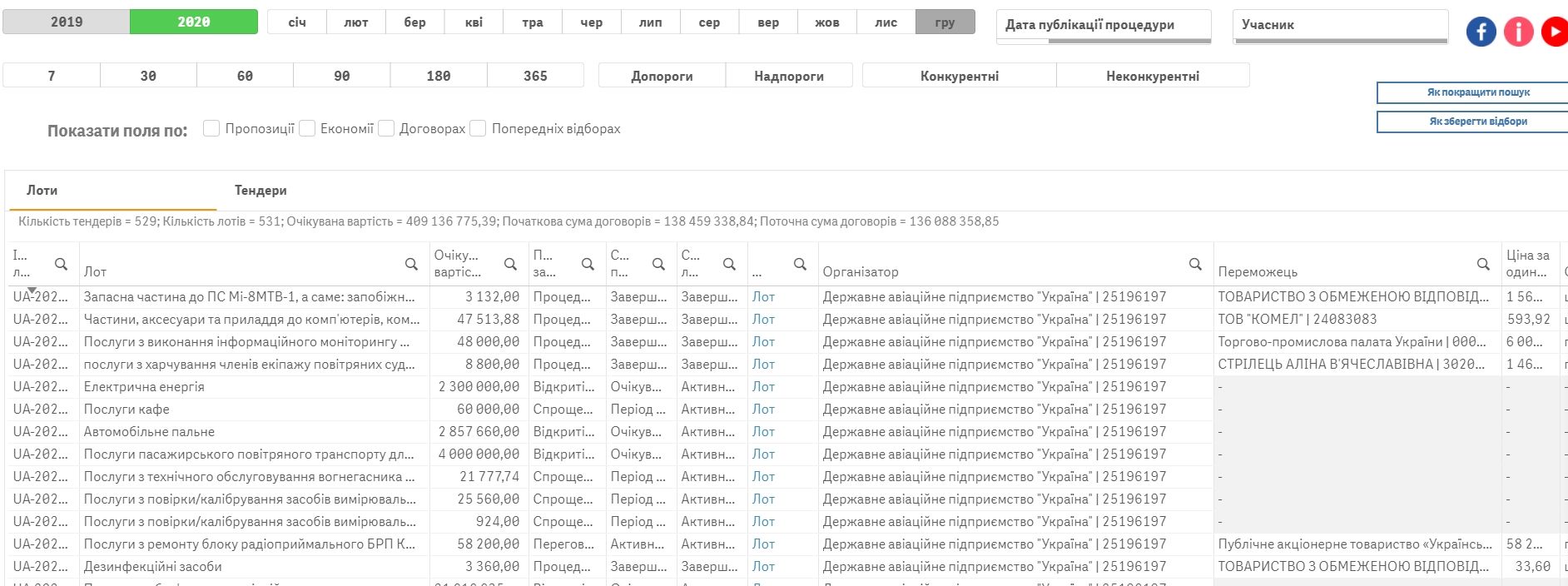Filter by last 30 days

click(148, 76)
